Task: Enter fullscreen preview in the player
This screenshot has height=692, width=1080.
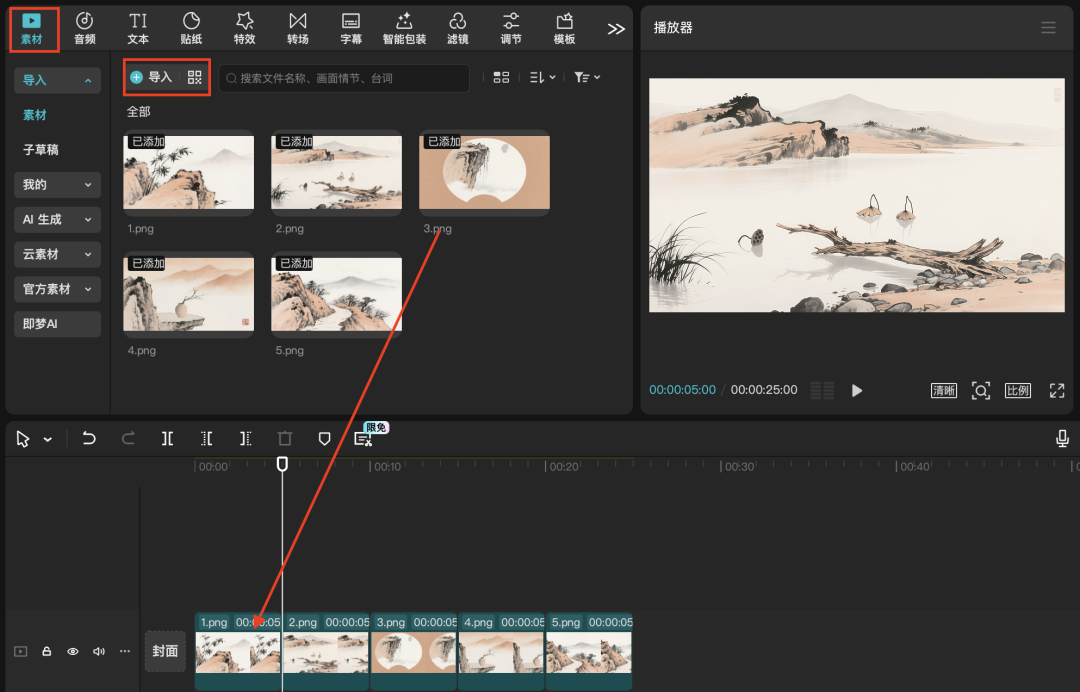Action: (1056, 390)
